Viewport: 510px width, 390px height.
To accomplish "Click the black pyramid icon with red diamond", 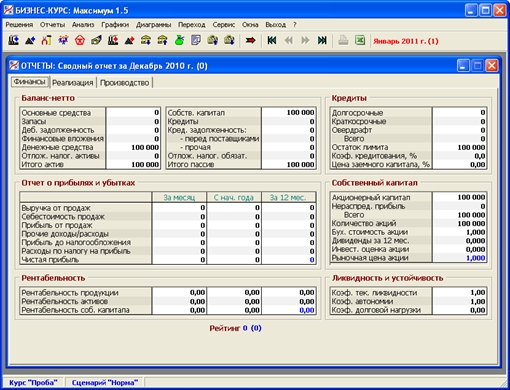I will 129,41.
